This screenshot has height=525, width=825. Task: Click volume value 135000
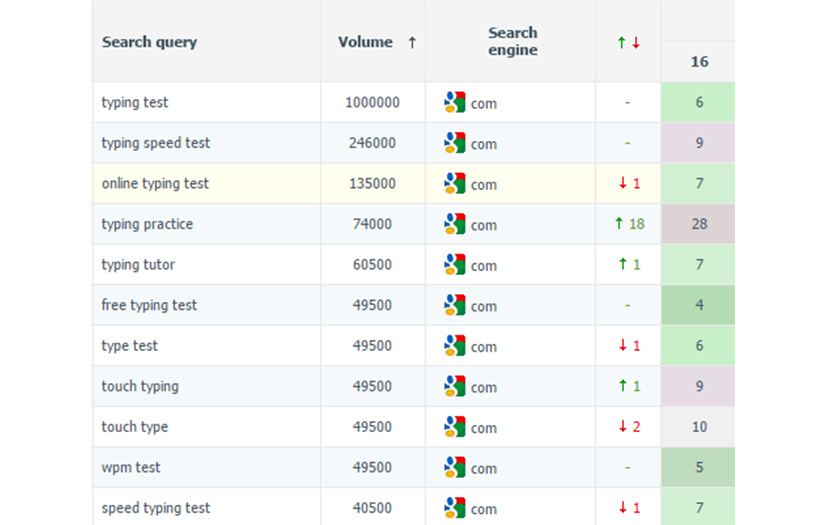coord(372,183)
